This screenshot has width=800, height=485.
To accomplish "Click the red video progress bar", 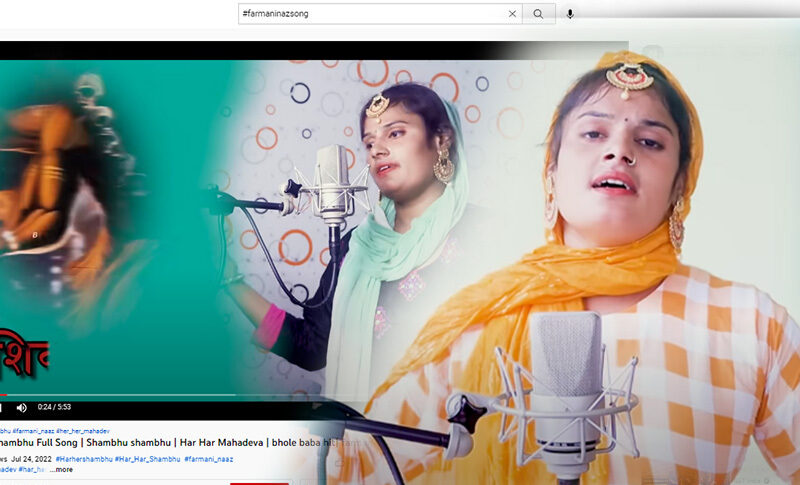I will coord(3,395).
